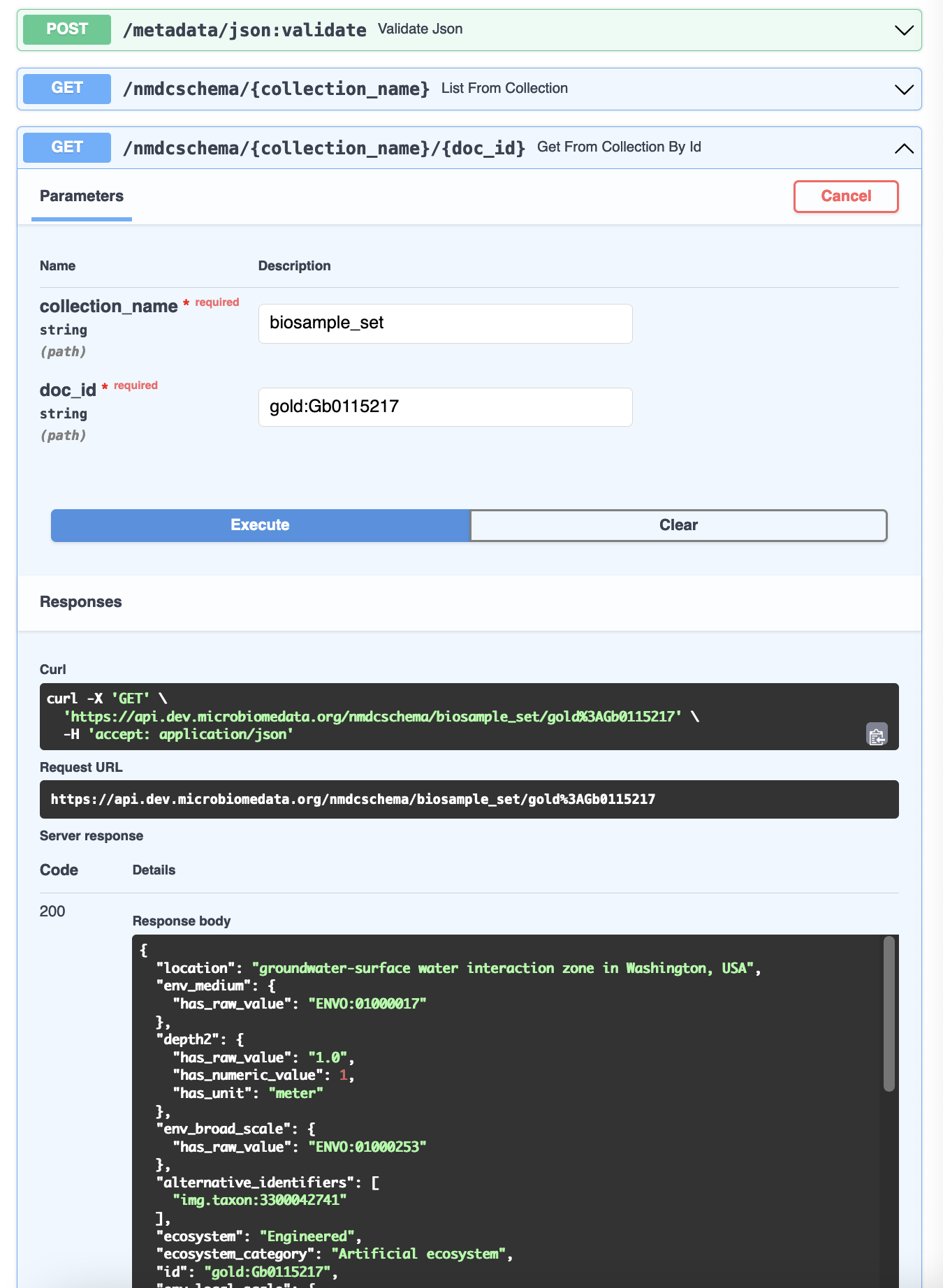Viewport: 943px width, 1288px height.
Task: Click the "ecosystem": "Engineered" line
Action: [x=259, y=1236]
